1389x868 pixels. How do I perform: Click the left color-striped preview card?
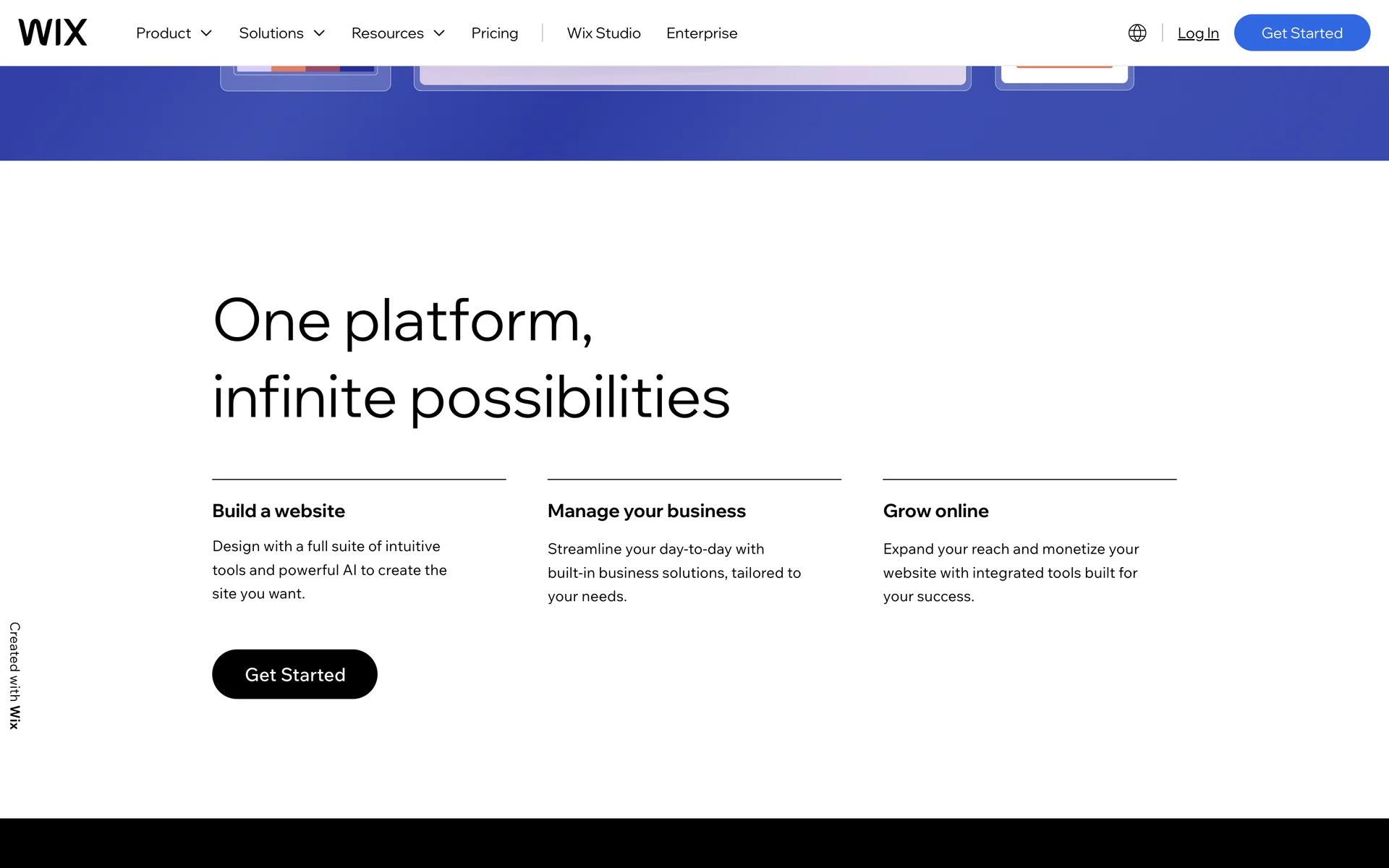point(305,77)
